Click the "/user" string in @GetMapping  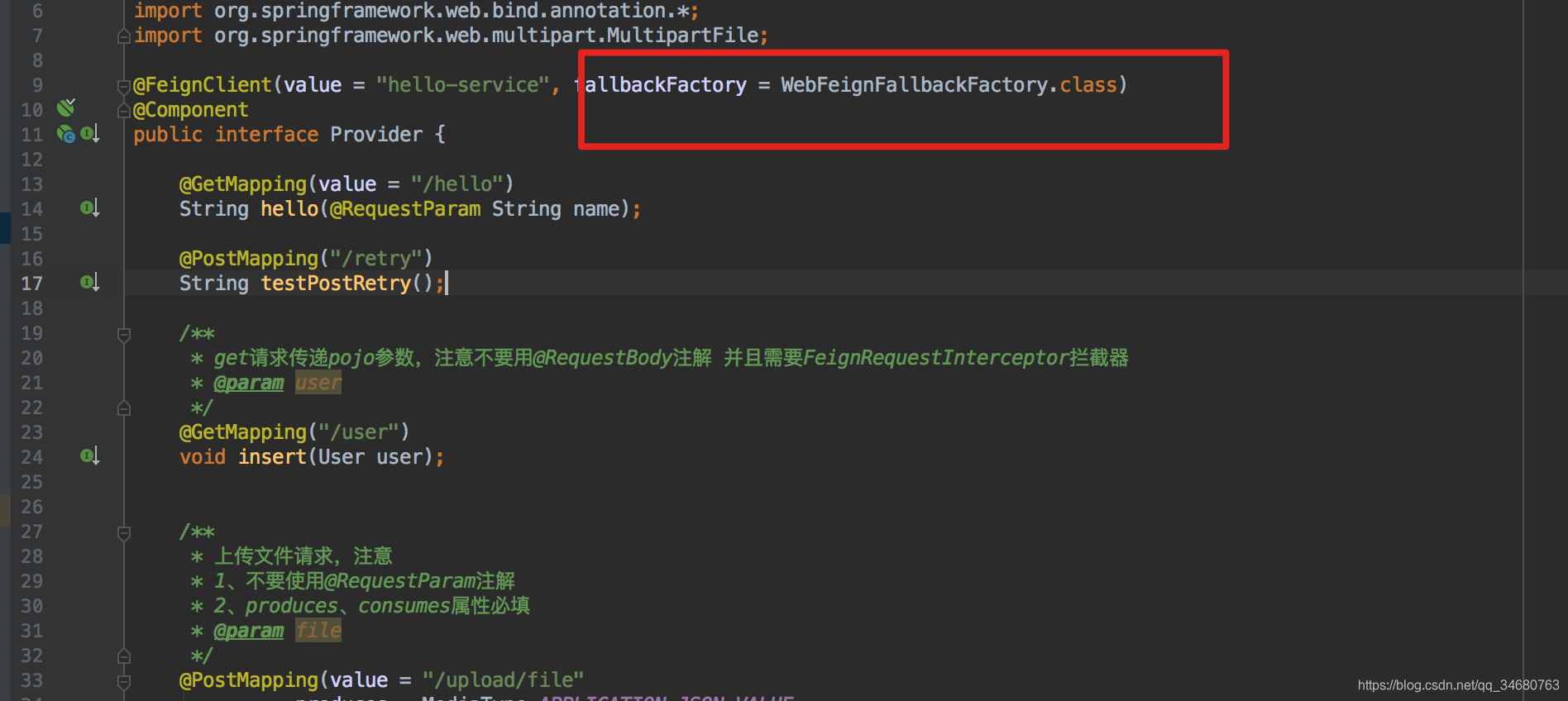point(359,432)
